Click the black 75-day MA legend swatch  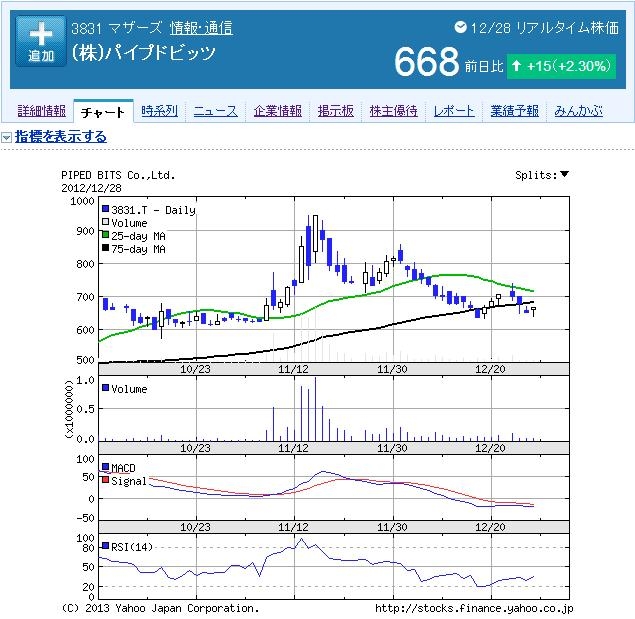[x=105, y=248]
